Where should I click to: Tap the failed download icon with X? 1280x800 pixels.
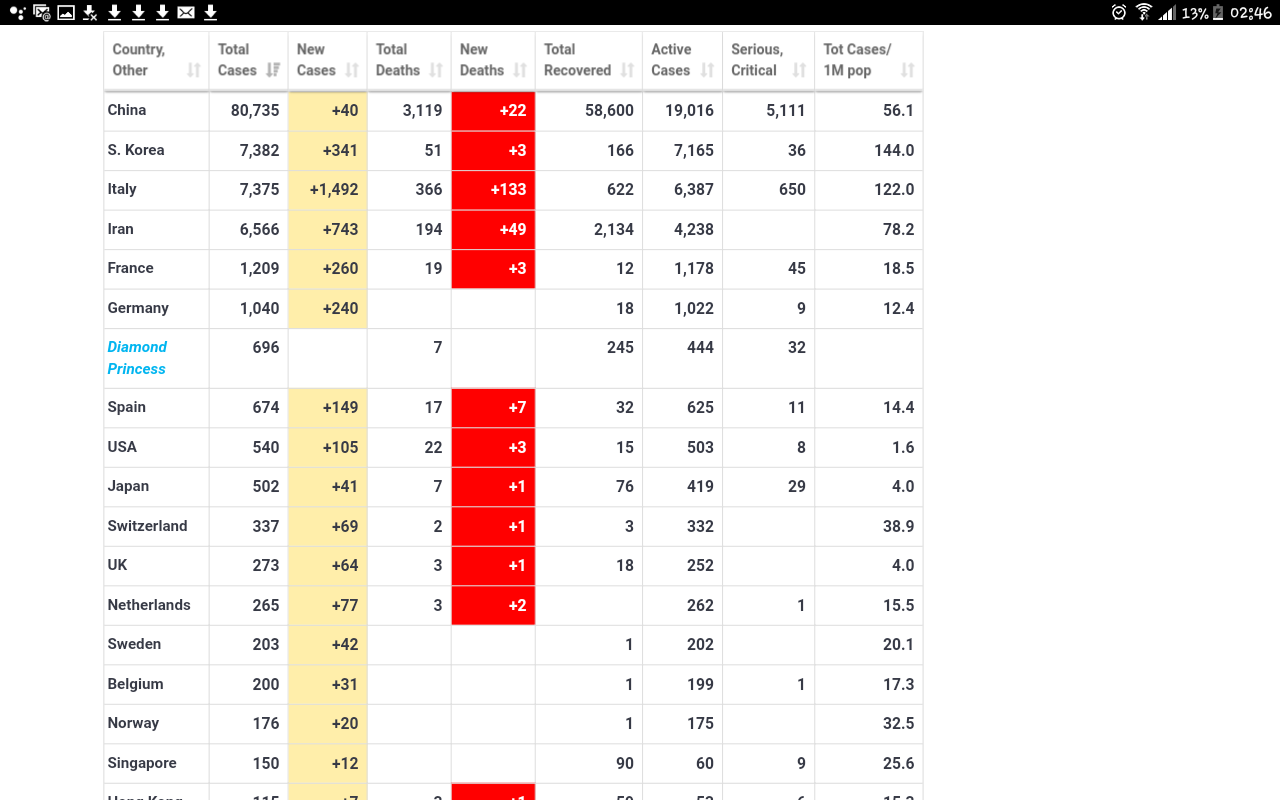click(90, 12)
